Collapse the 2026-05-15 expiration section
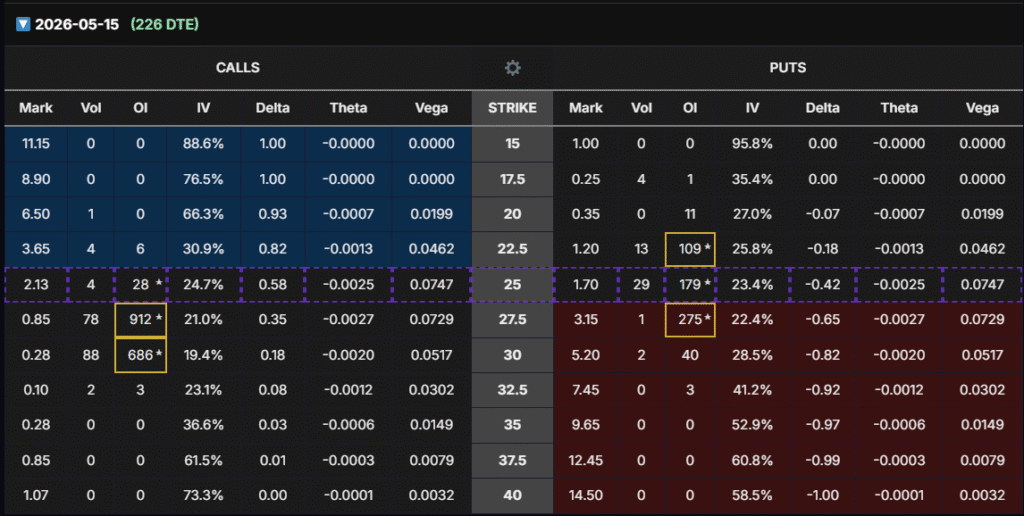Image resolution: width=1024 pixels, height=516 pixels. [x=23, y=24]
